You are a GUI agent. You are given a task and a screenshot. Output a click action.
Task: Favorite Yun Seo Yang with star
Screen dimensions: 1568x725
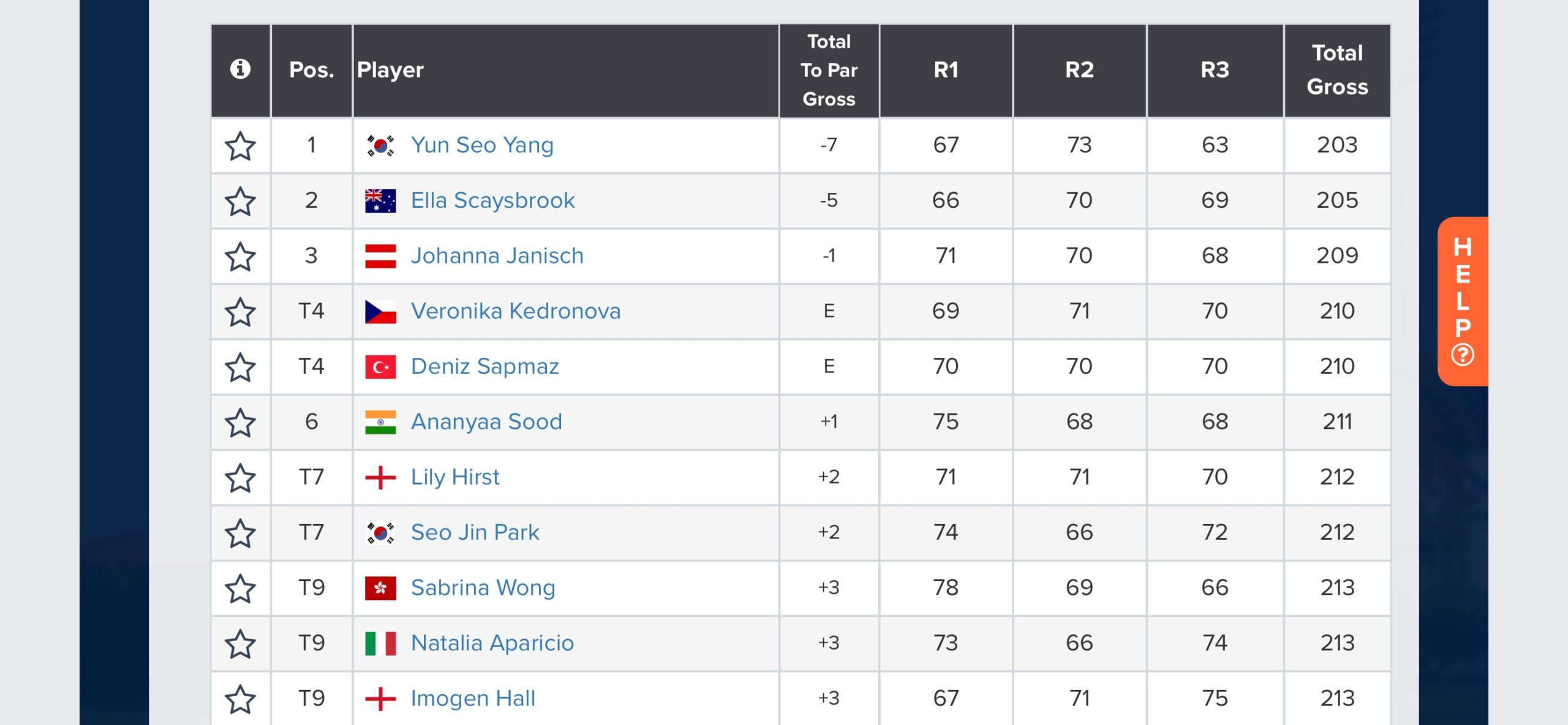(x=240, y=146)
